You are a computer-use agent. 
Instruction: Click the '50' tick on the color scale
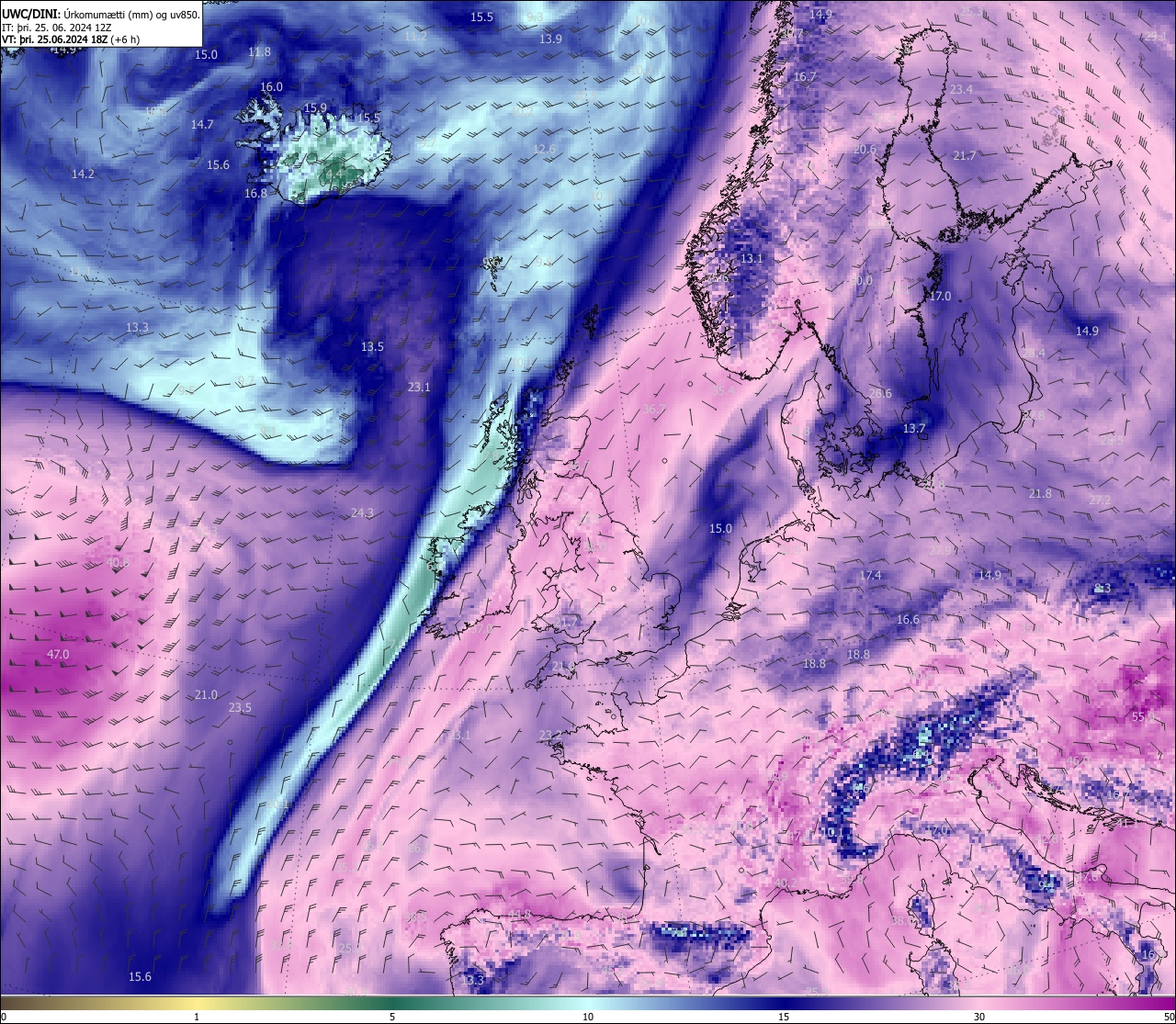point(1168,1016)
